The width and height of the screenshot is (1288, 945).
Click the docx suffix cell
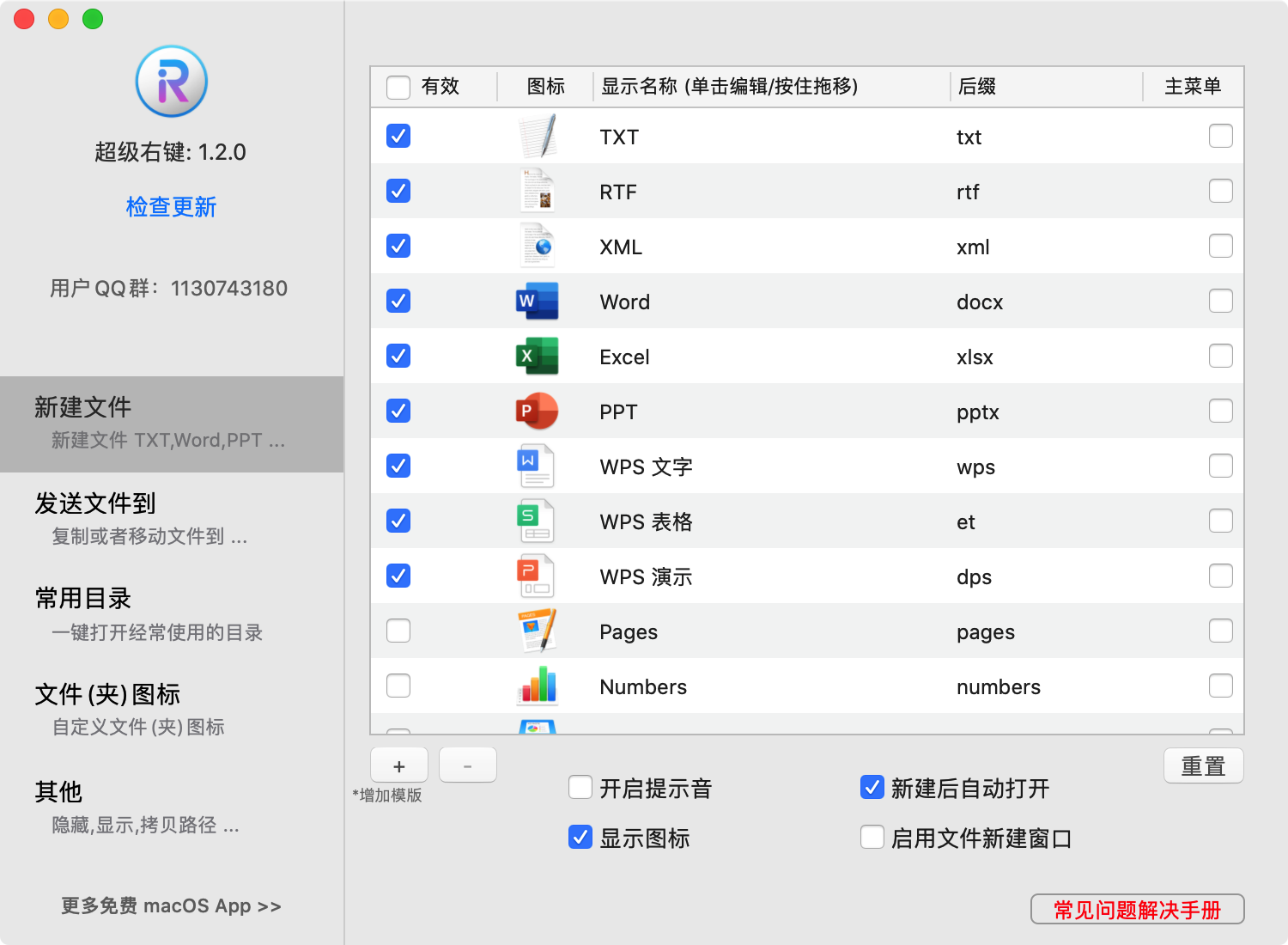(980, 302)
